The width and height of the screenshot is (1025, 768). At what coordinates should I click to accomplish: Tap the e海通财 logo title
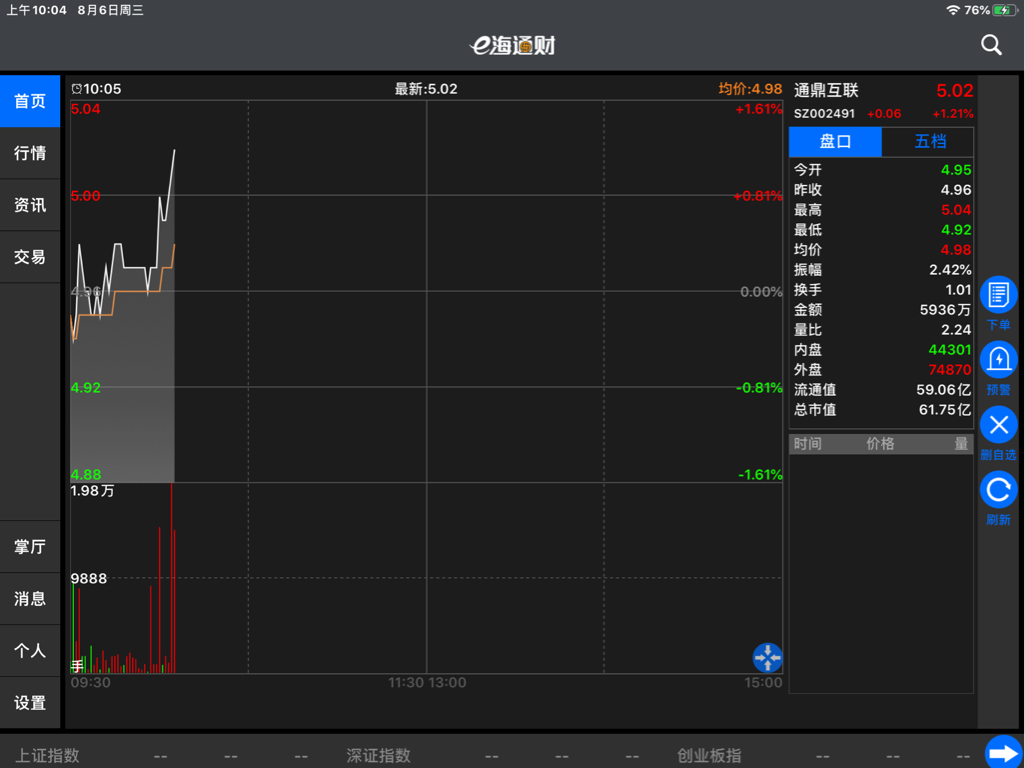pyautogui.click(x=512, y=45)
